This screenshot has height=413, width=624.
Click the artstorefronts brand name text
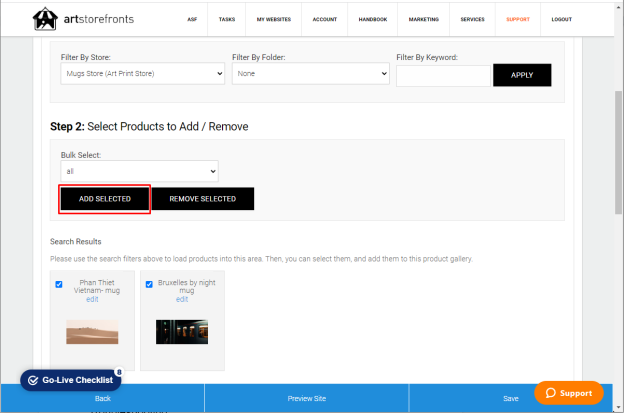[99, 19]
